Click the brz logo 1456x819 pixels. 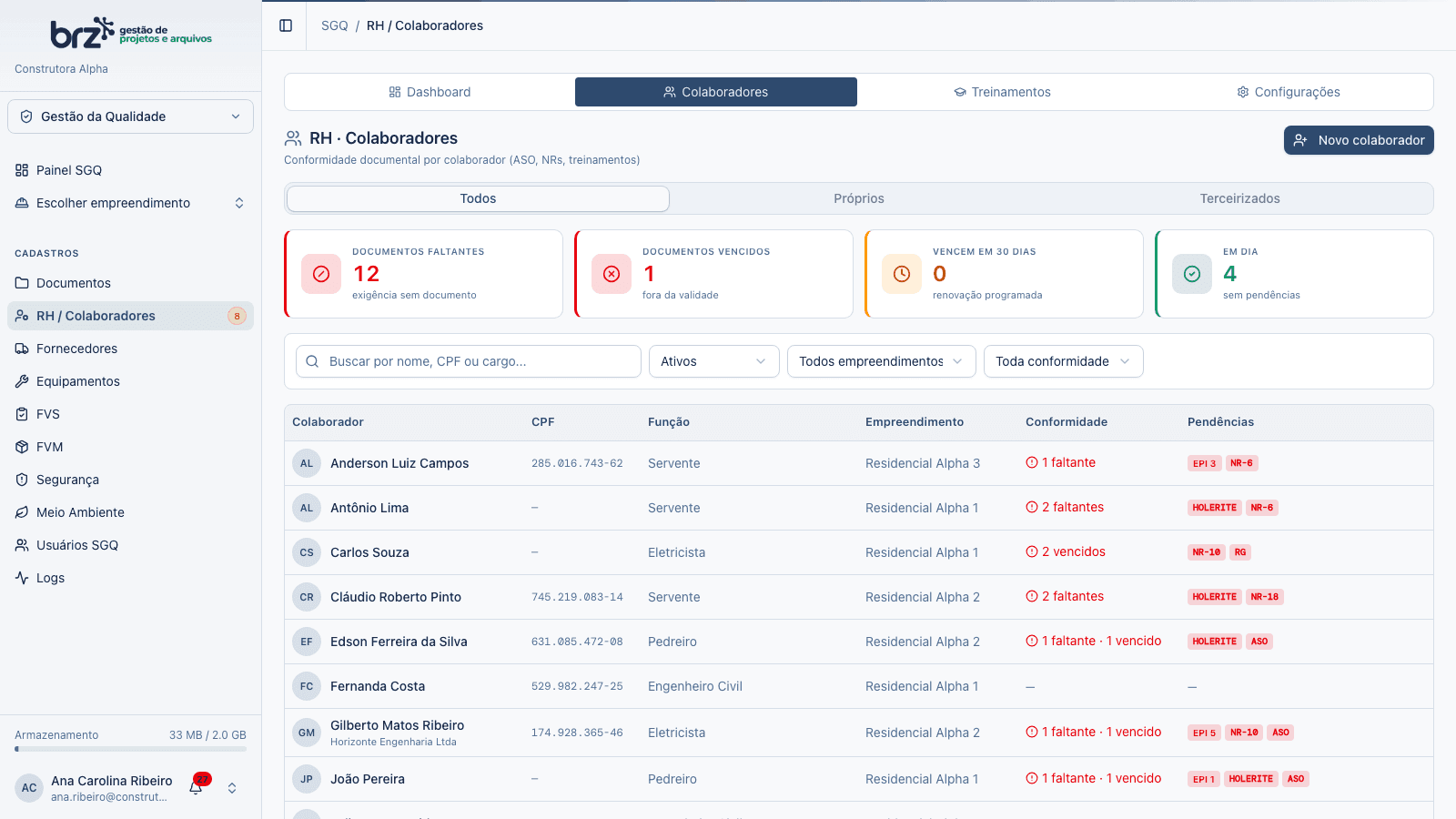(x=131, y=33)
